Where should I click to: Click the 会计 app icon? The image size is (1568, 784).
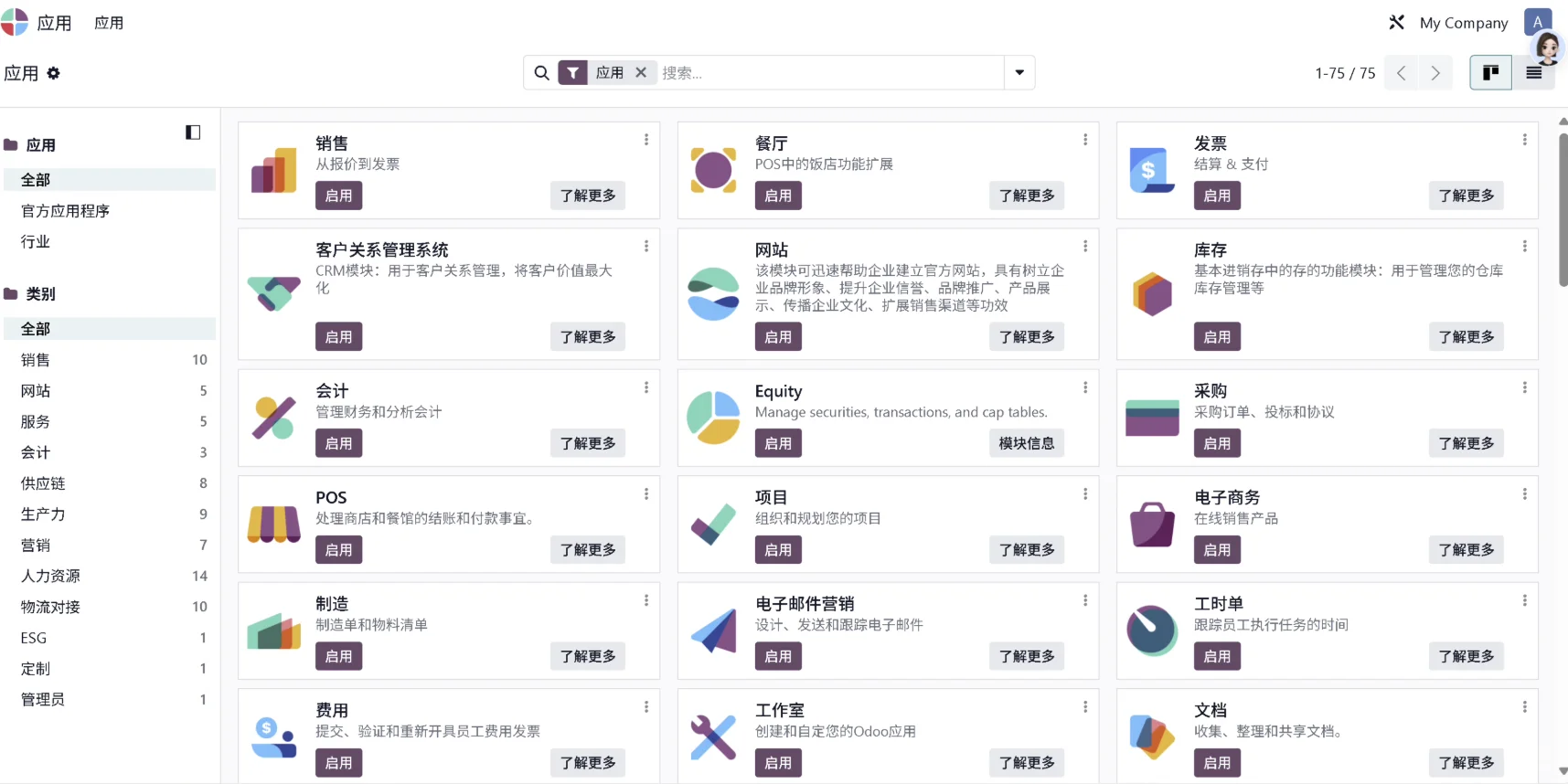pyautogui.click(x=274, y=418)
